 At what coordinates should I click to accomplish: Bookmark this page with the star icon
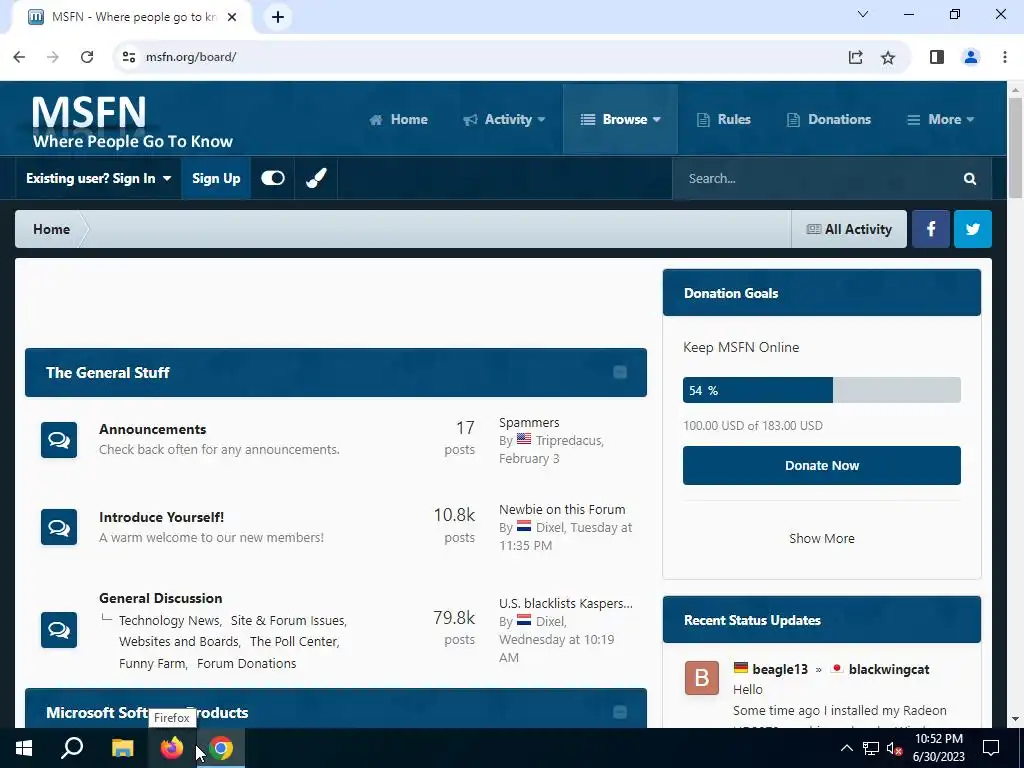click(x=888, y=57)
